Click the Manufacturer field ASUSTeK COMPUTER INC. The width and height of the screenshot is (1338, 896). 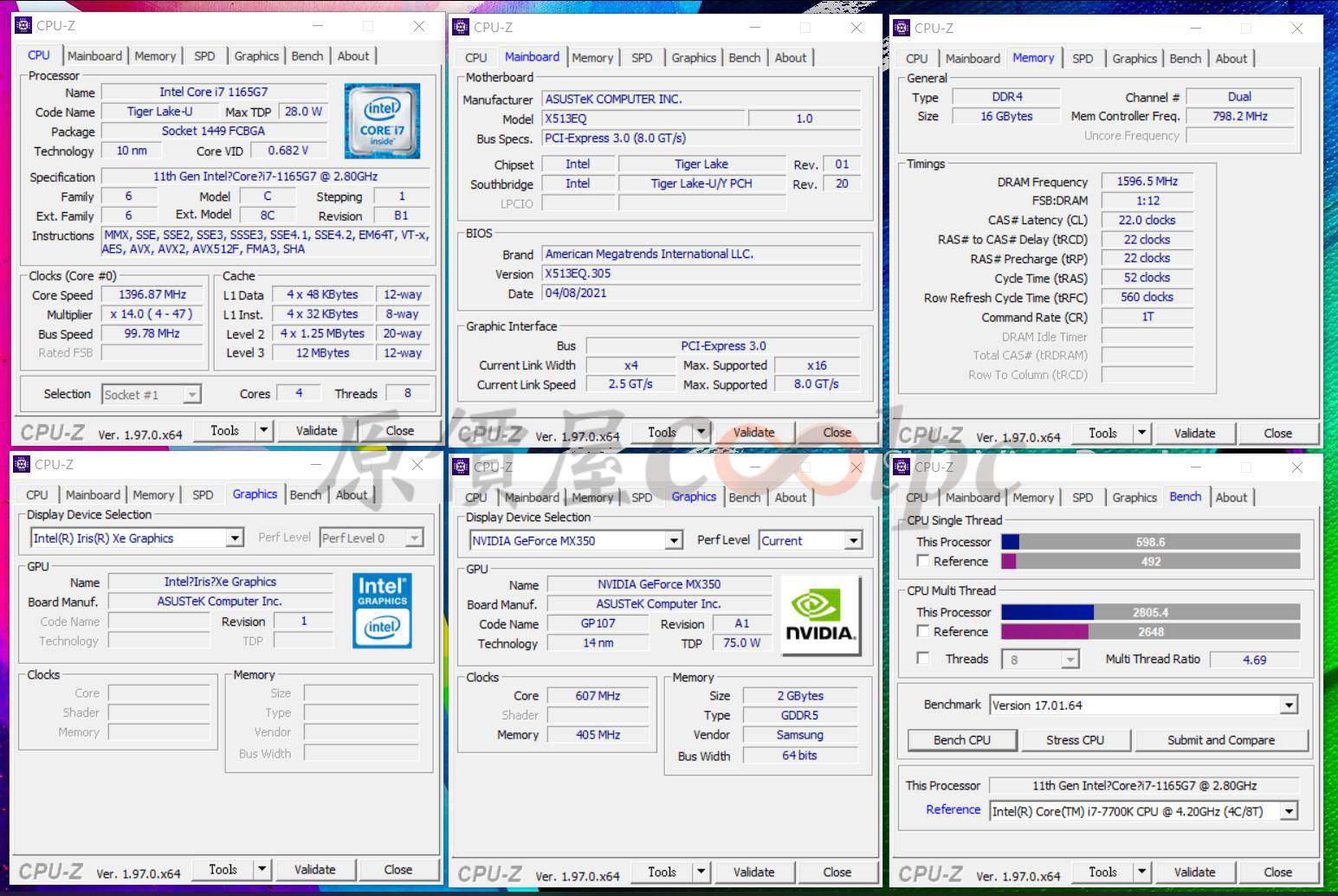point(701,99)
